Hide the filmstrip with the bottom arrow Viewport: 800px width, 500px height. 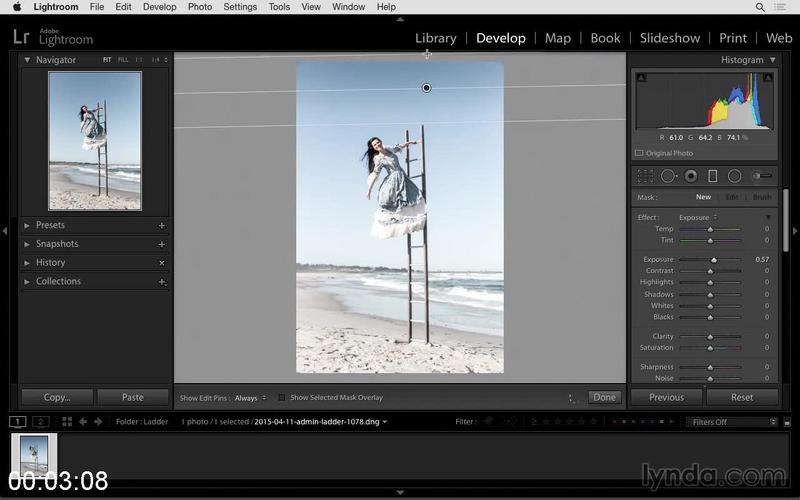tap(401, 492)
